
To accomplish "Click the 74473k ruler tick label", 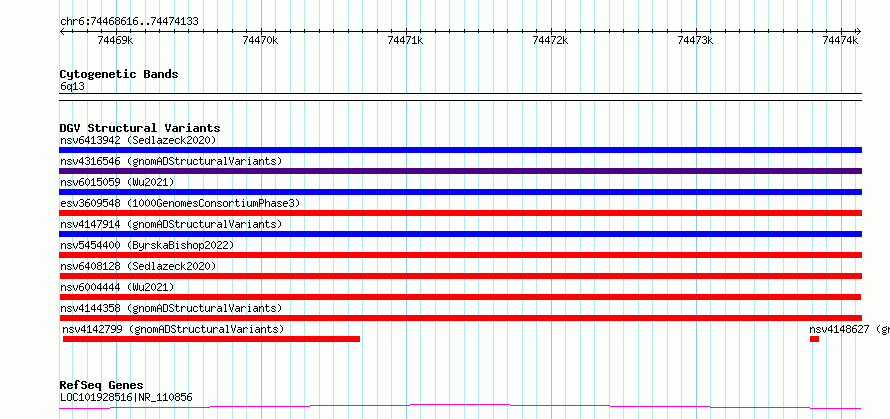I will (x=695, y=40).
